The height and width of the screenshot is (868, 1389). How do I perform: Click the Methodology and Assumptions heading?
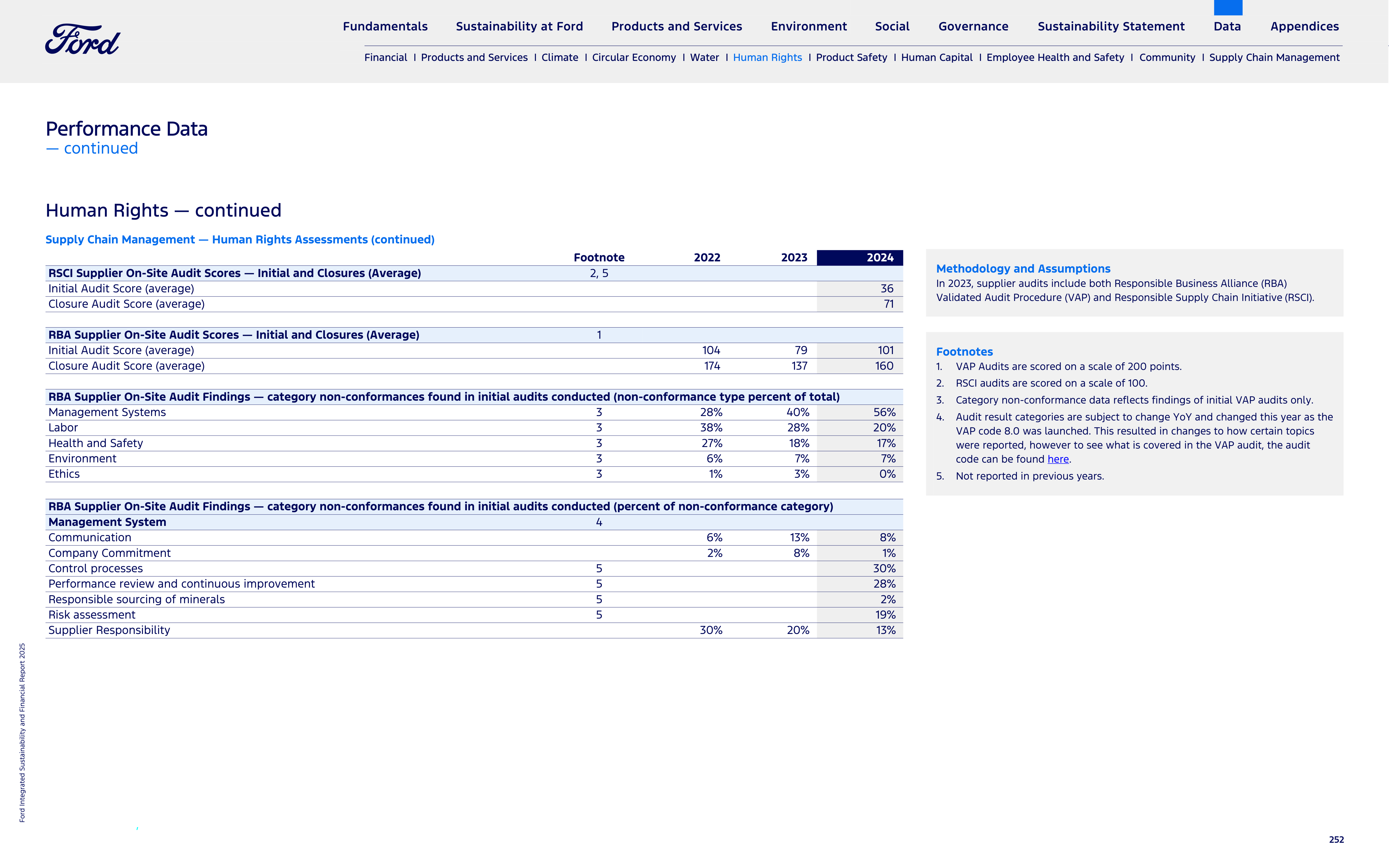(x=1023, y=269)
